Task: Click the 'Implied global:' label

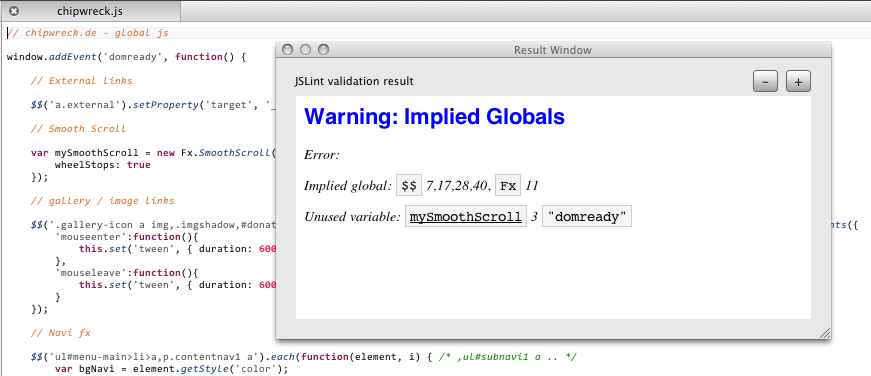Action: pos(348,186)
